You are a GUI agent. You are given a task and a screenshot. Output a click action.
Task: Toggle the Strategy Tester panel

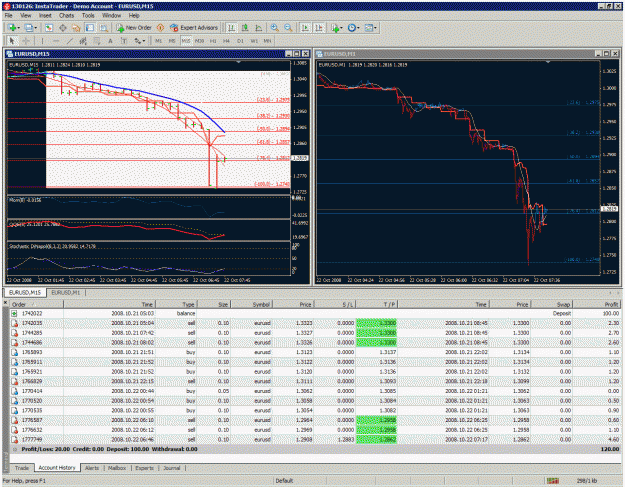tap(104, 27)
